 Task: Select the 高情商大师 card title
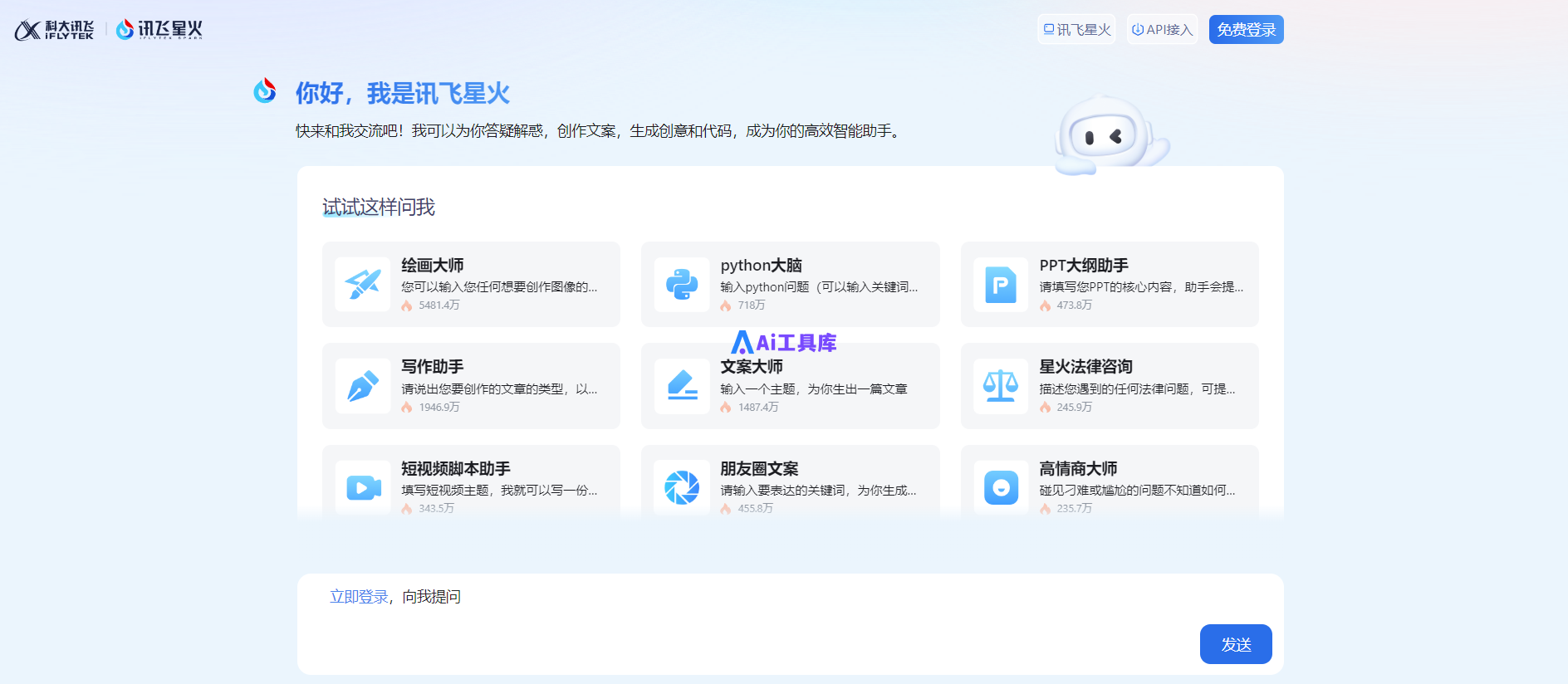1078,469
